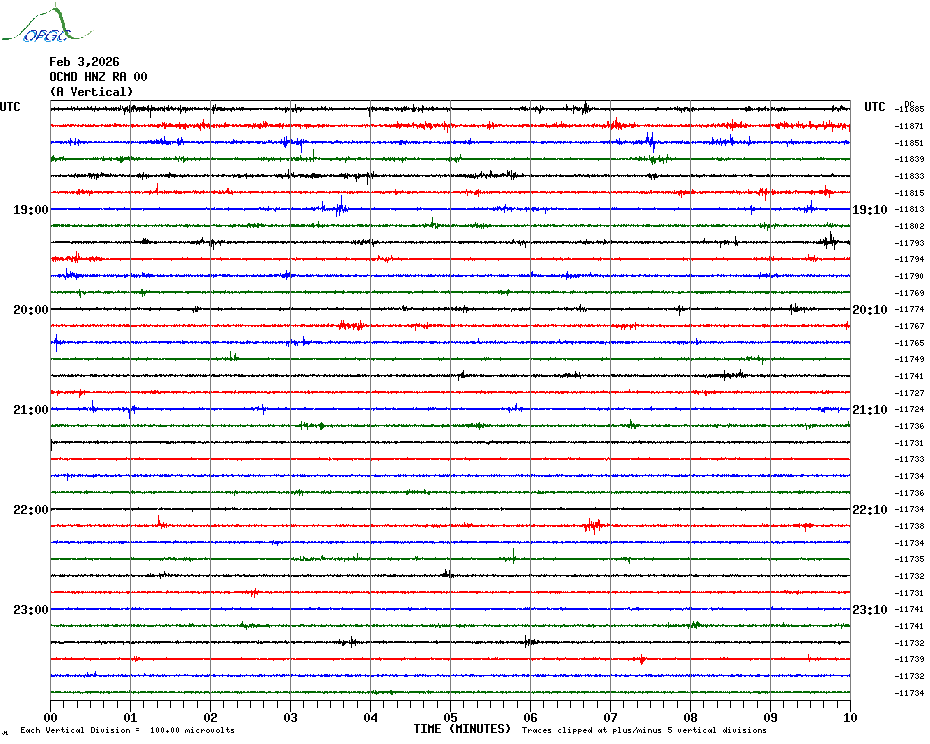Click the TIME (MINUTES) axis title

pyautogui.click(x=462, y=729)
